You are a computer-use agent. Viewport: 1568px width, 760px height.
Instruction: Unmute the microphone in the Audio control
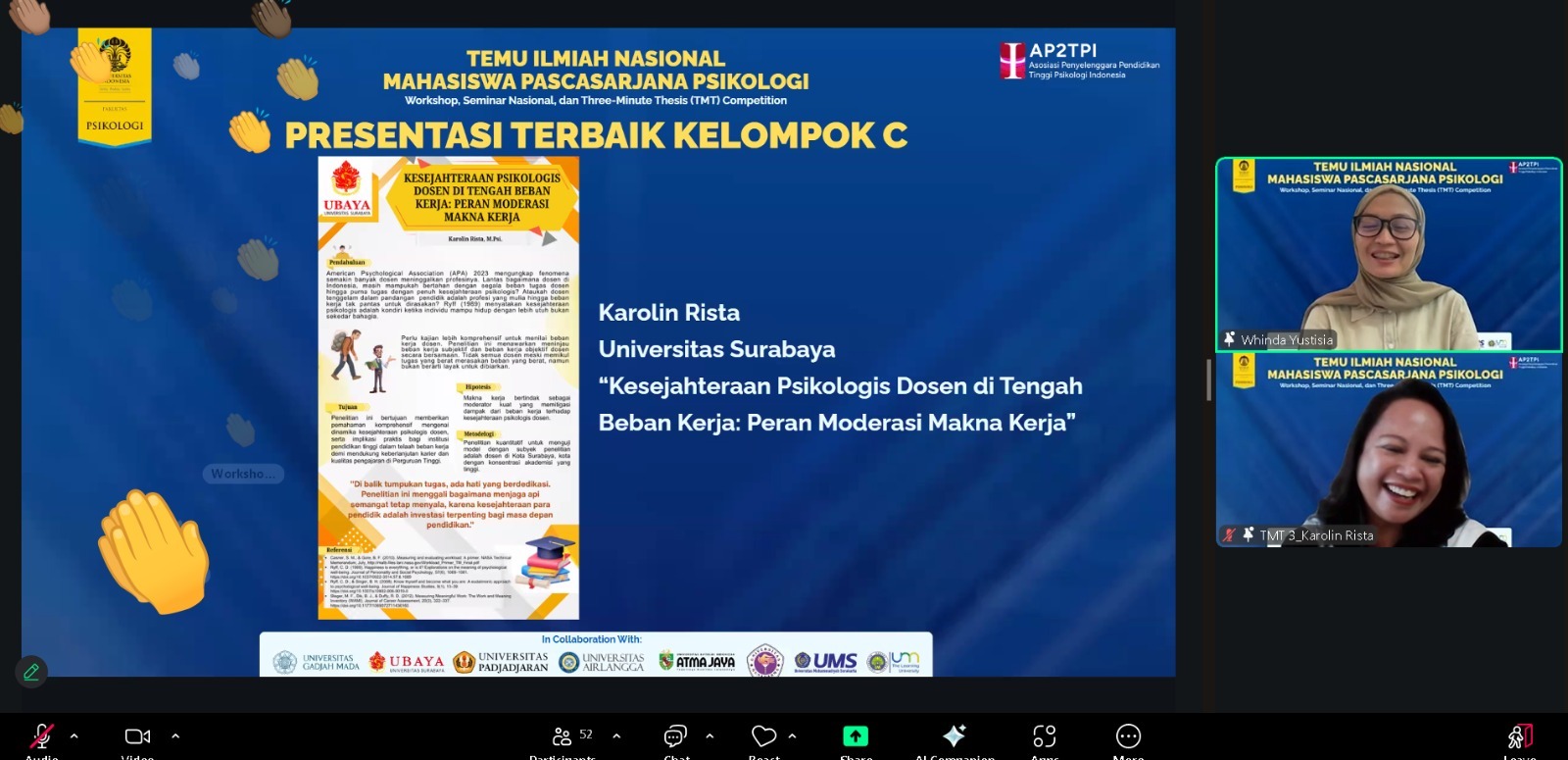tap(41, 736)
